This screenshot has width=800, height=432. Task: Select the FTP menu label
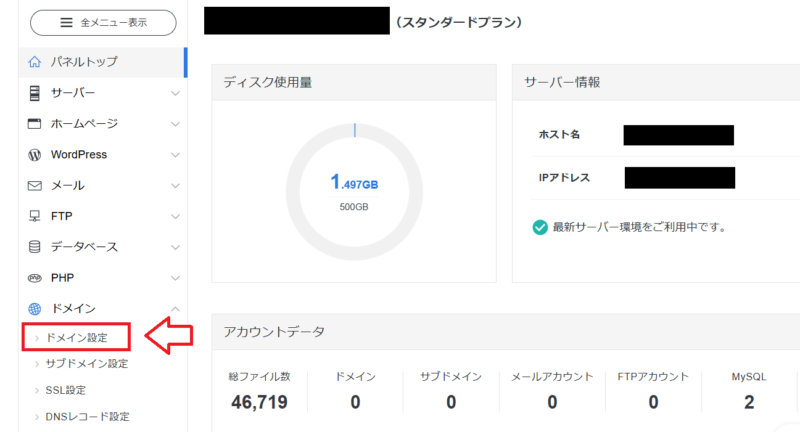[x=61, y=216]
